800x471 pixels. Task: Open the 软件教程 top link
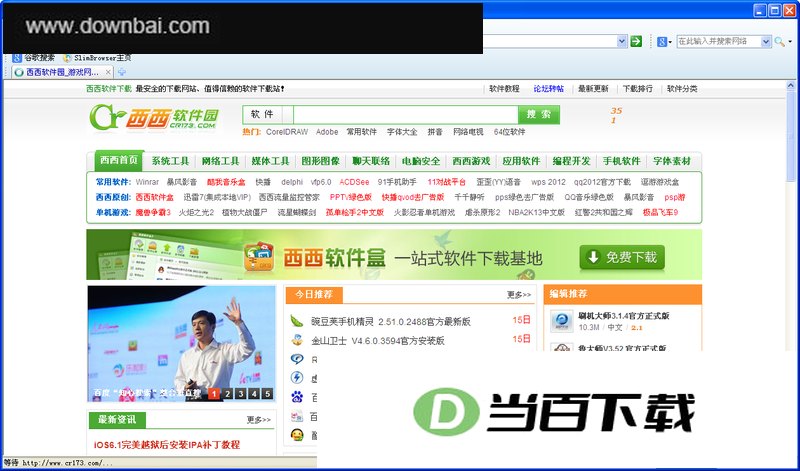coord(504,89)
